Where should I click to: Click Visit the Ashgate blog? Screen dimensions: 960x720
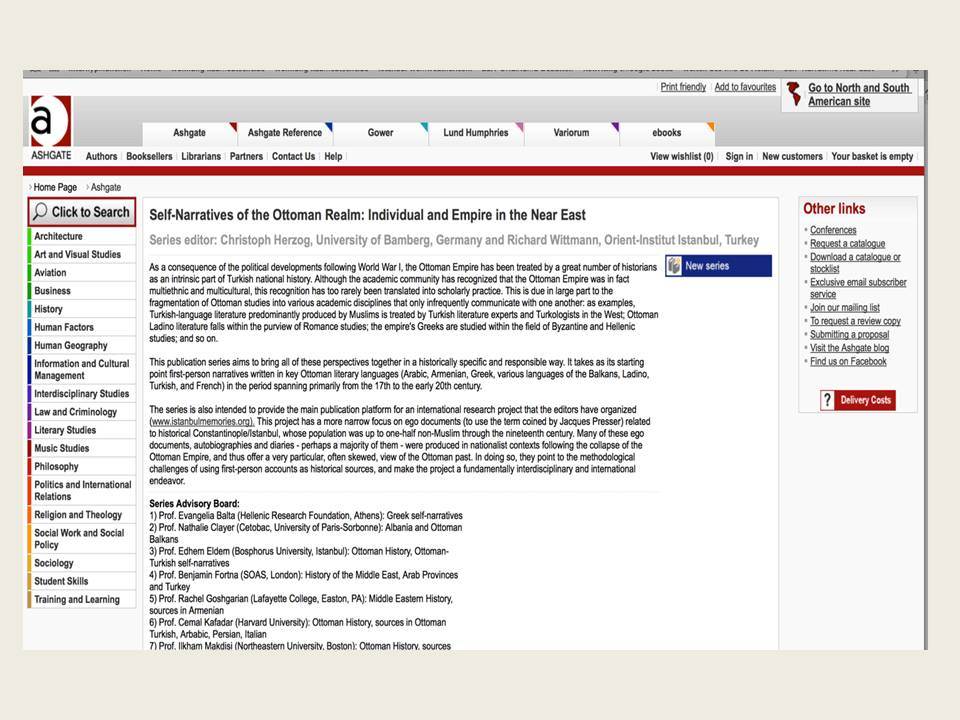pos(849,348)
